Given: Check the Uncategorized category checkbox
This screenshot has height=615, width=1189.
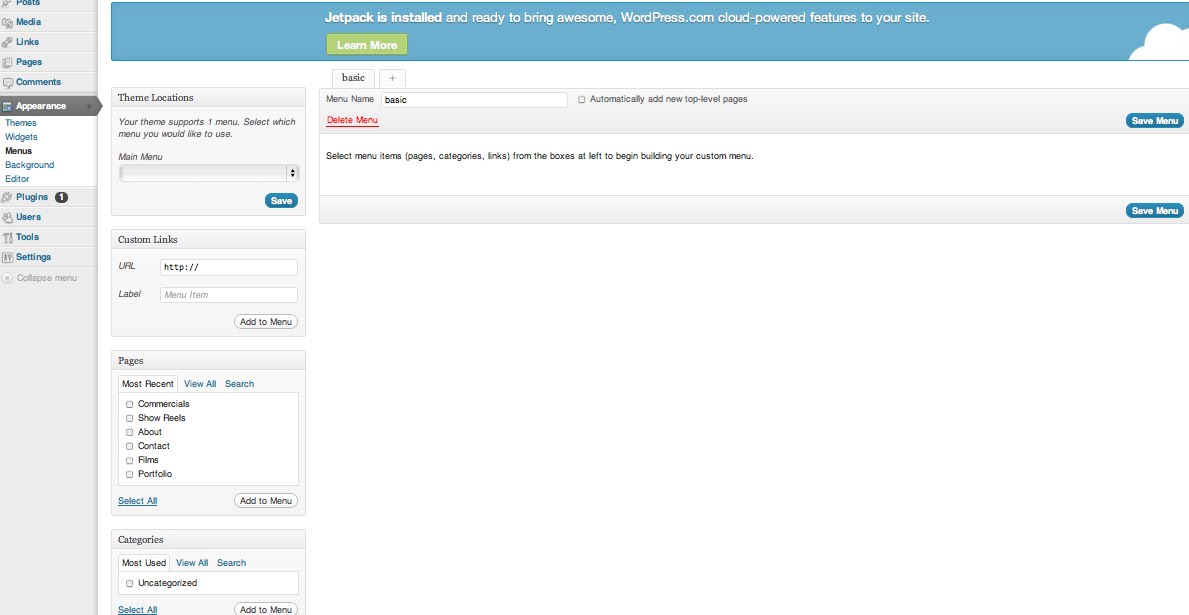Looking at the screenshot, I should click(130, 584).
